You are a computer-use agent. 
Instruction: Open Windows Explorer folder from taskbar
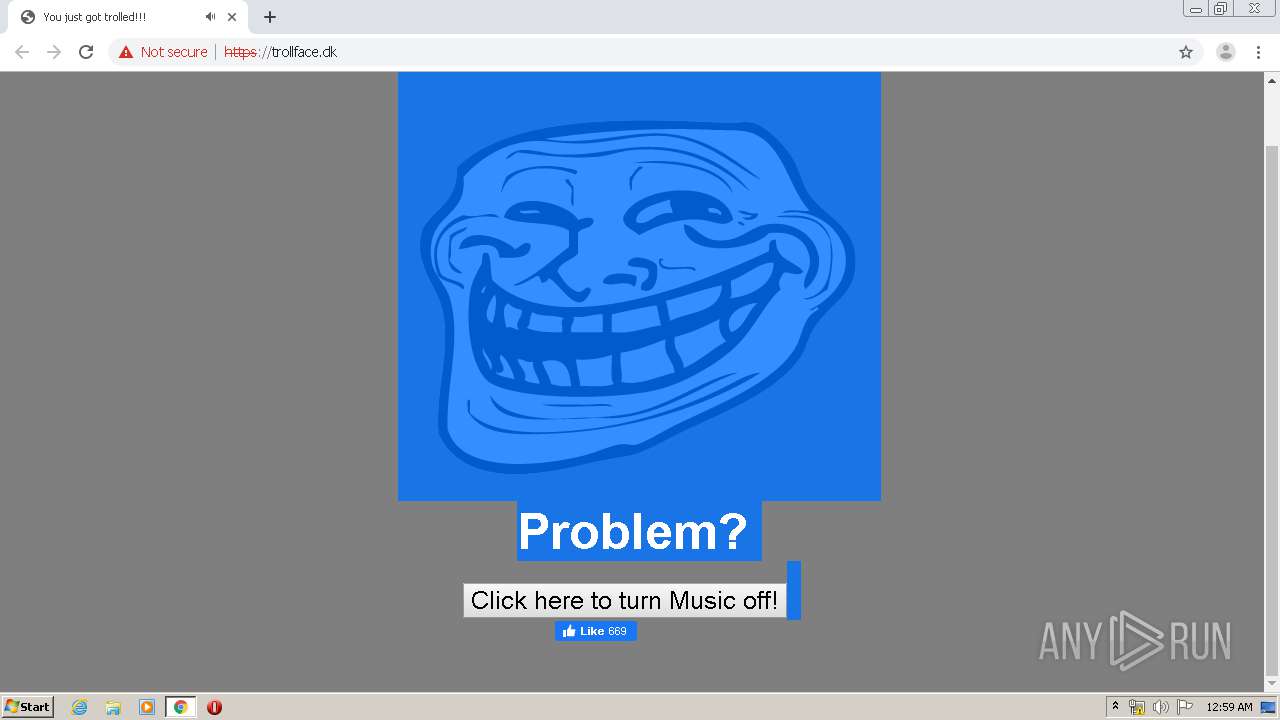pos(113,707)
